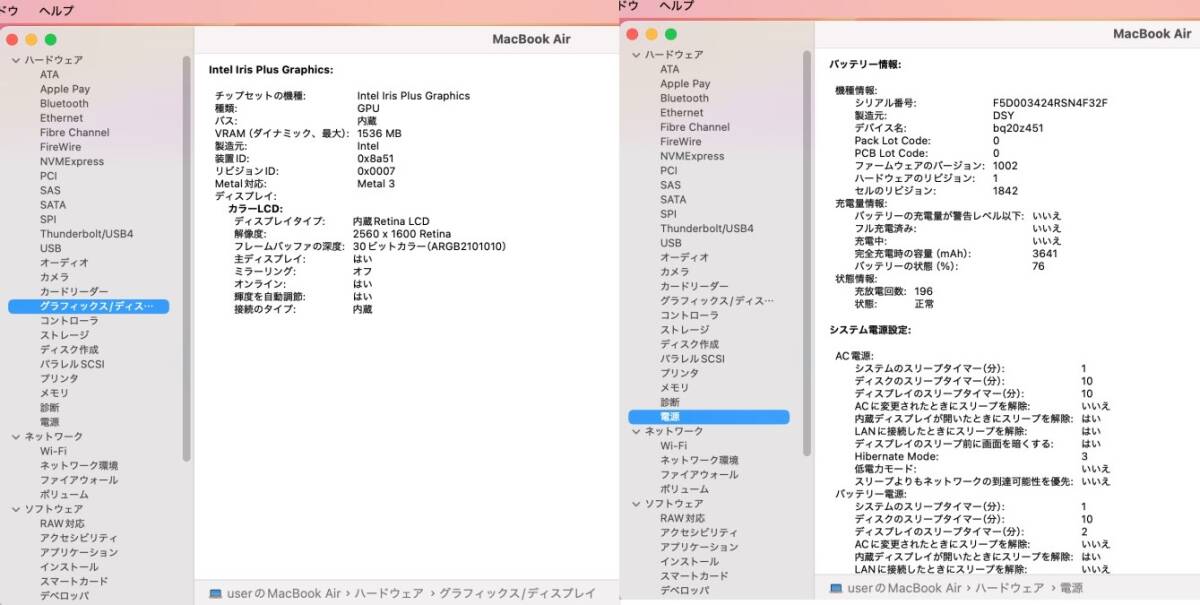The width and height of the screenshot is (1200, 605).
Task: Click the cycle count value 196
Action: click(923, 291)
